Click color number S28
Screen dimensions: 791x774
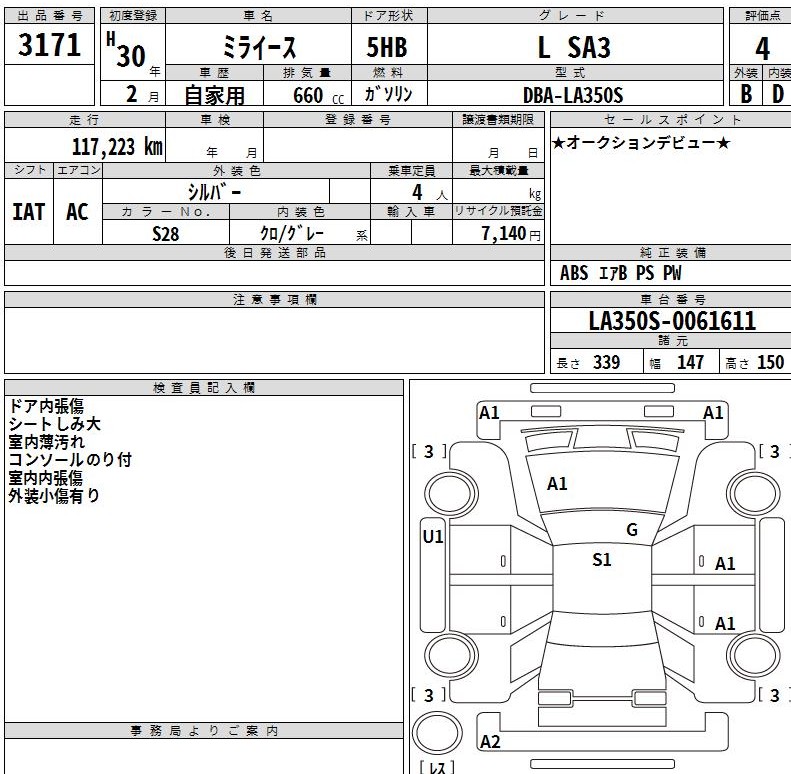tap(165, 234)
